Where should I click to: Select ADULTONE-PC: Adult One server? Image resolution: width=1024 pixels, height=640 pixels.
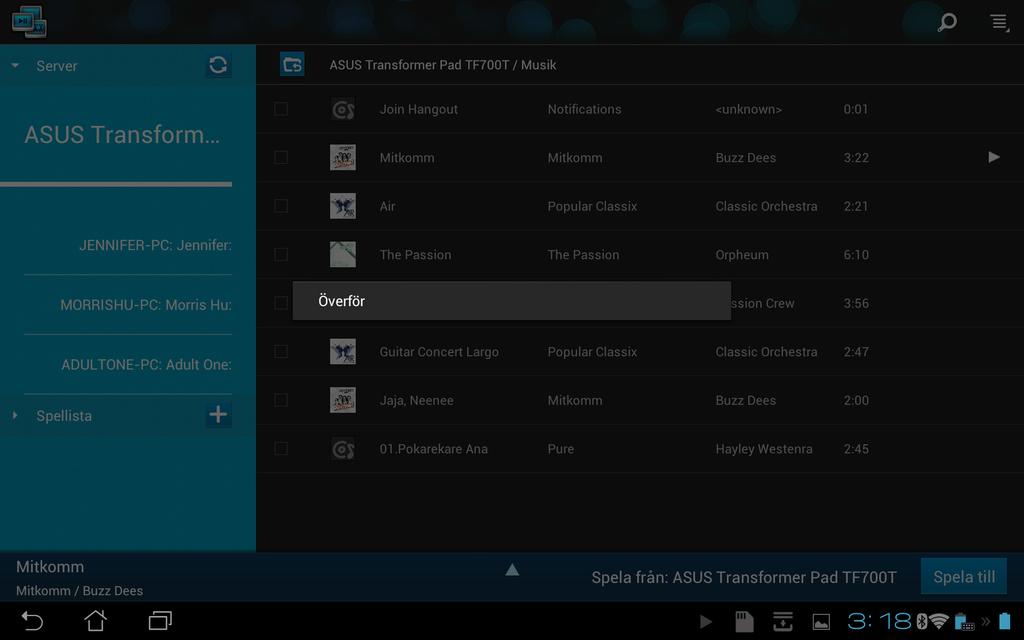pyautogui.click(x=146, y=364)
